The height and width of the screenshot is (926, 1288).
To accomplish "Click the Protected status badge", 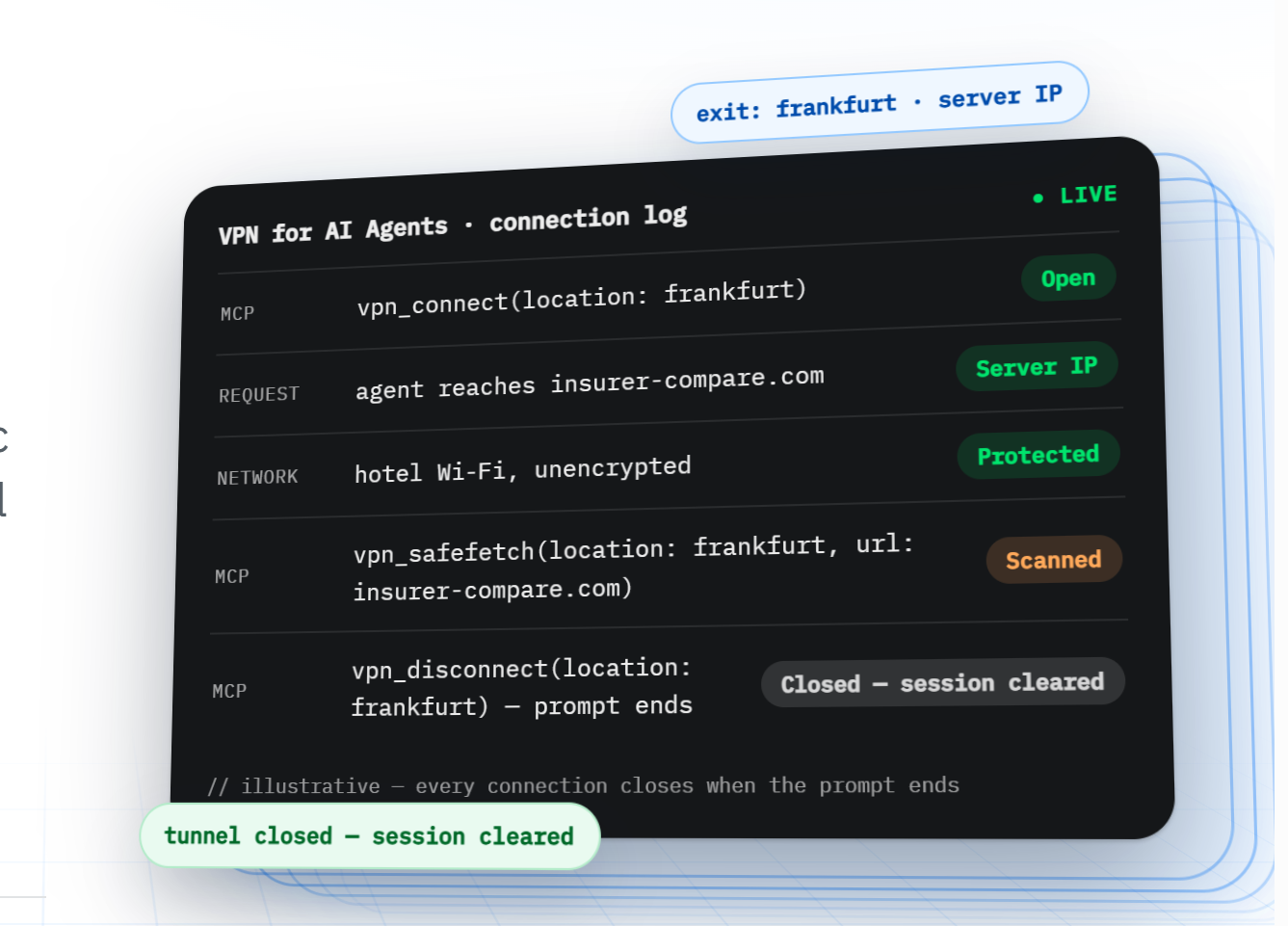I will tap(1038, 455).
